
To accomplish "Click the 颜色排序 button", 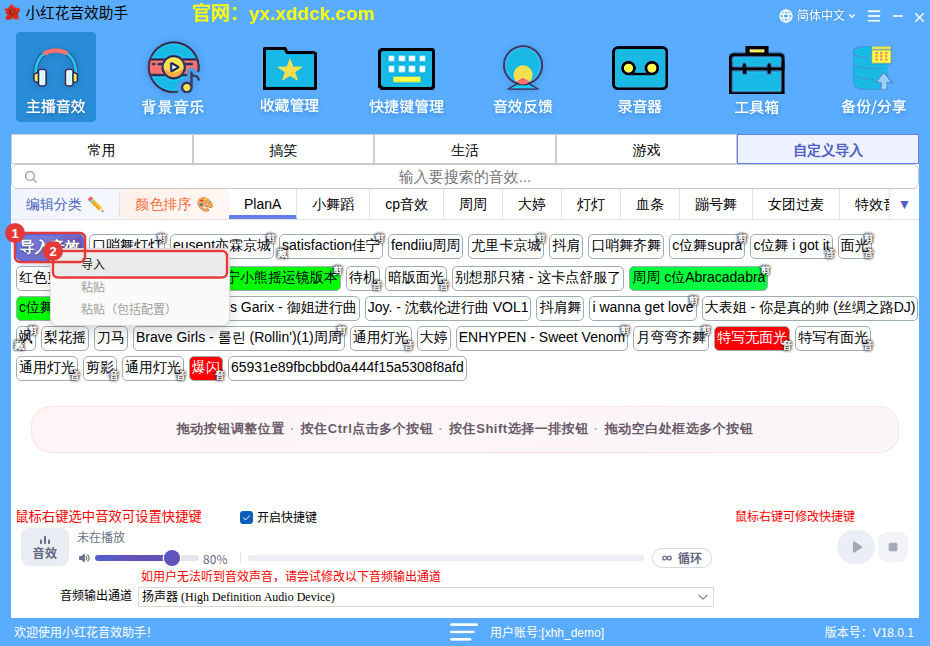I will pyautogui.click(x=174, y=205).
